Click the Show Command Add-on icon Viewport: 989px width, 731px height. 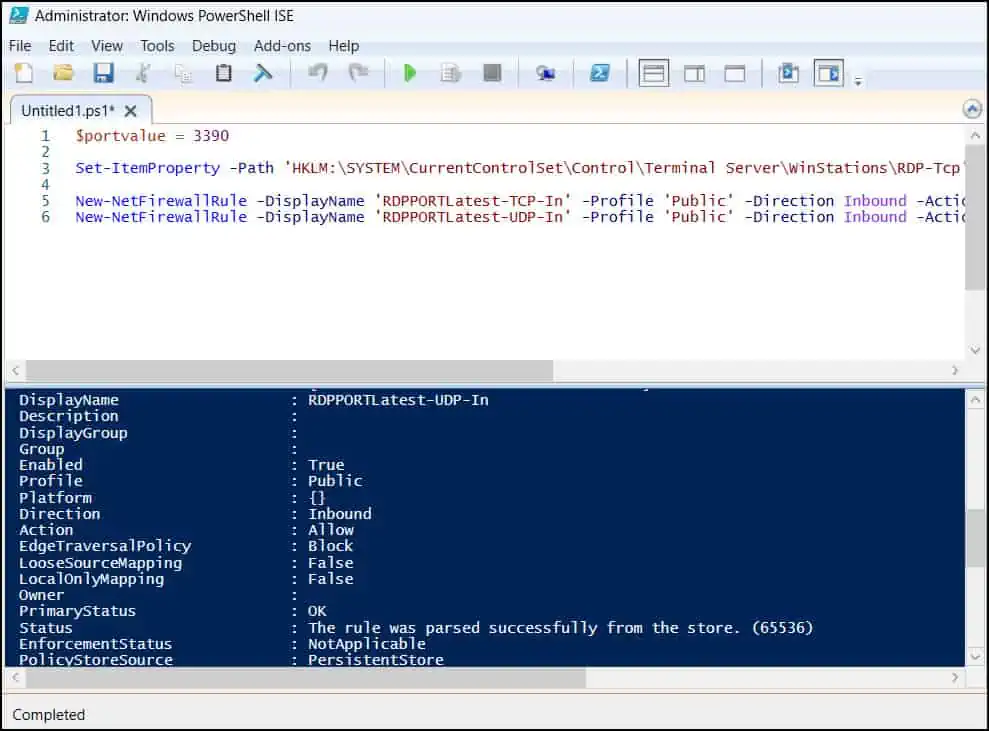(x=828, y=73)
